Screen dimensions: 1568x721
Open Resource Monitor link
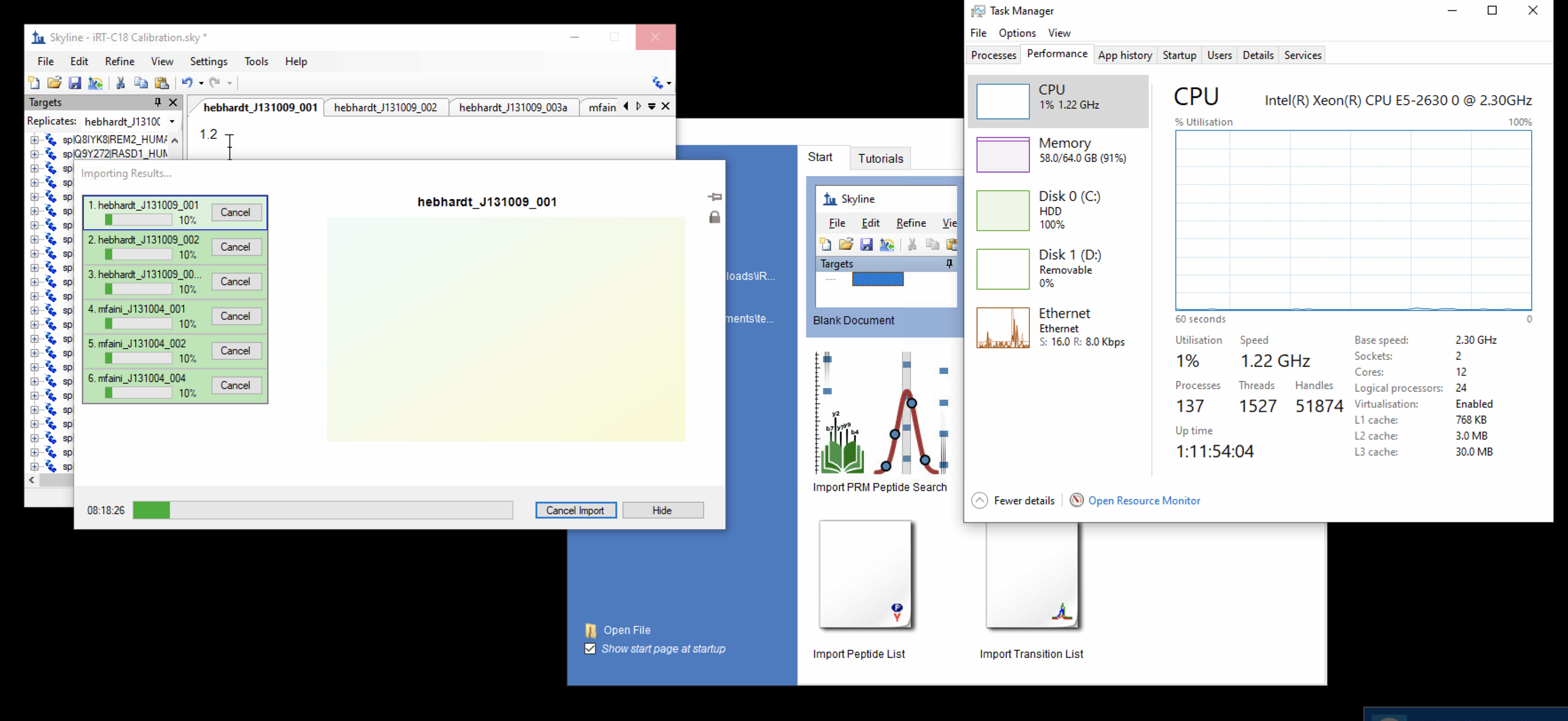(x=1144, y=500)
